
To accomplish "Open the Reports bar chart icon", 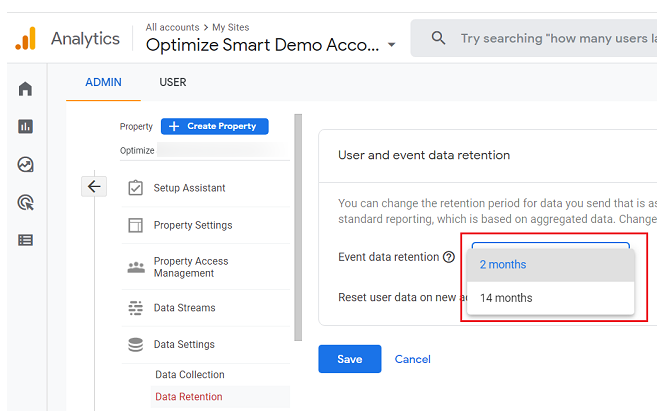I will click(25, 126).
